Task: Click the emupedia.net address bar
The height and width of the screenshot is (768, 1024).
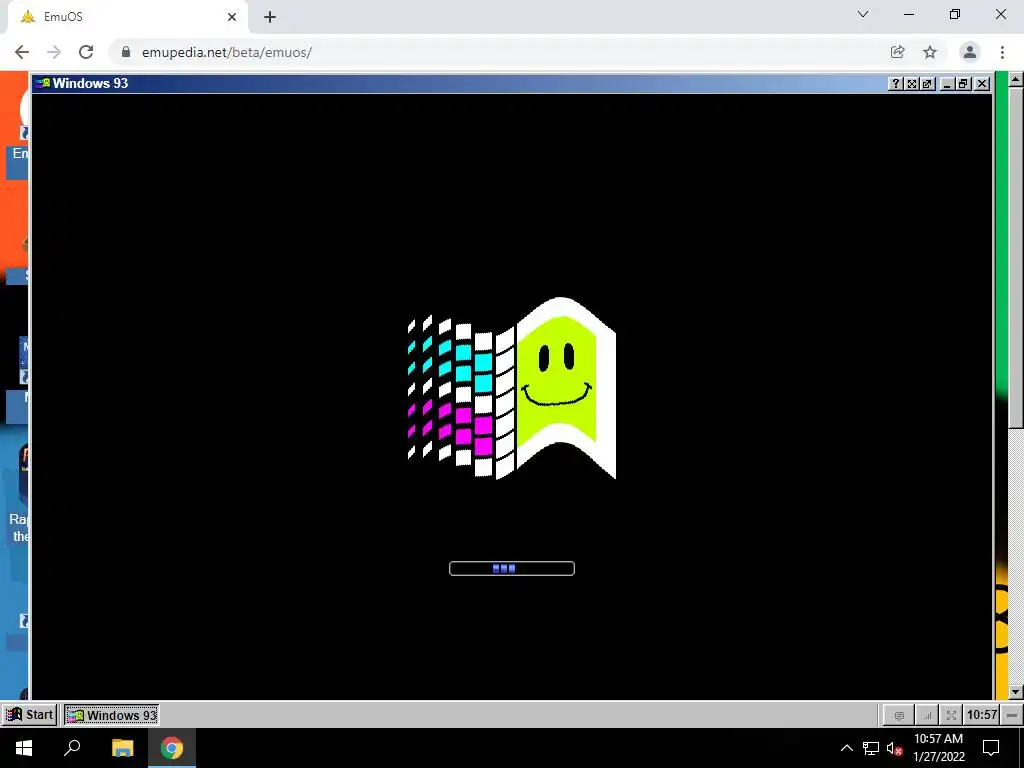Action: click(x=503, y=52)
